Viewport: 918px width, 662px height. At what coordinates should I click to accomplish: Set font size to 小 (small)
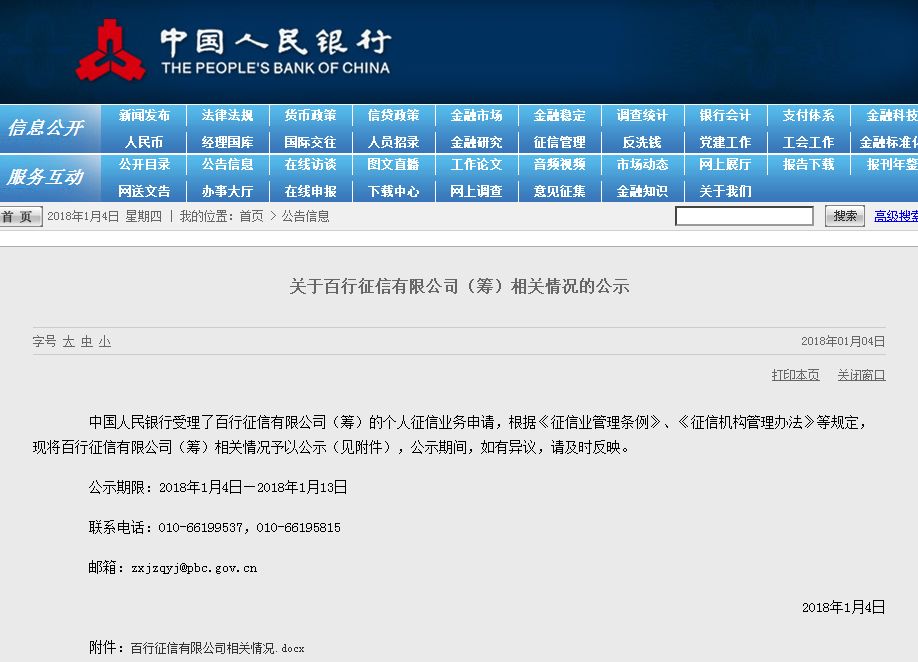coord(105,342)
